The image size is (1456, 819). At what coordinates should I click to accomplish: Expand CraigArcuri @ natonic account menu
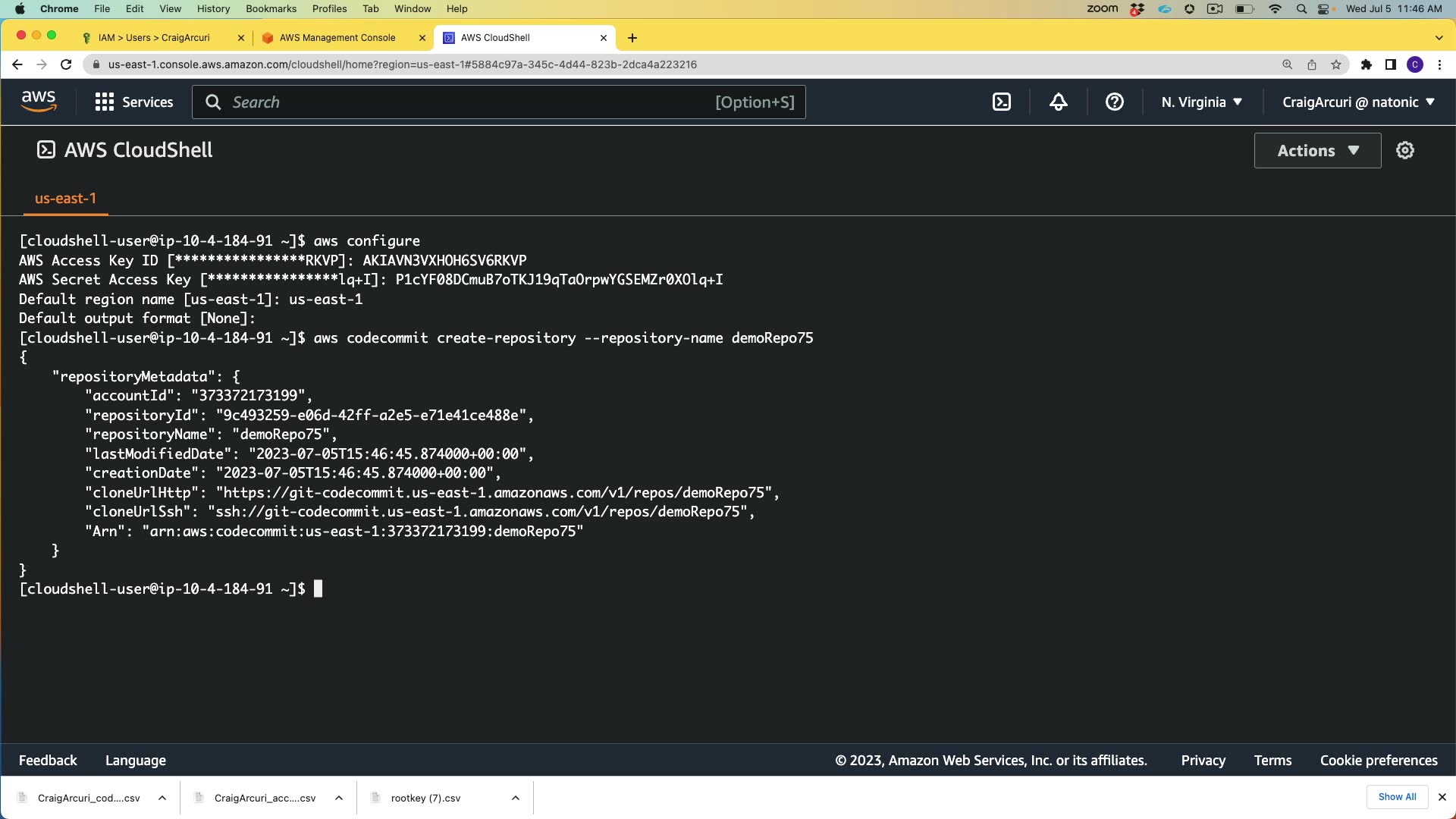(1358, 102)
